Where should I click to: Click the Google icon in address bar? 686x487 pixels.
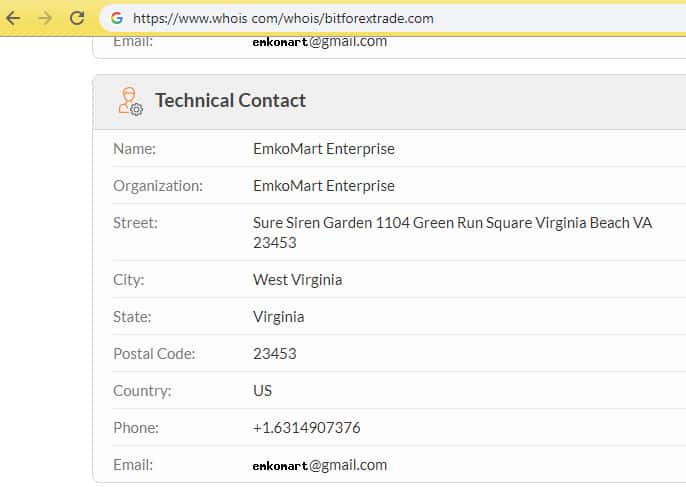coord(117,18)
